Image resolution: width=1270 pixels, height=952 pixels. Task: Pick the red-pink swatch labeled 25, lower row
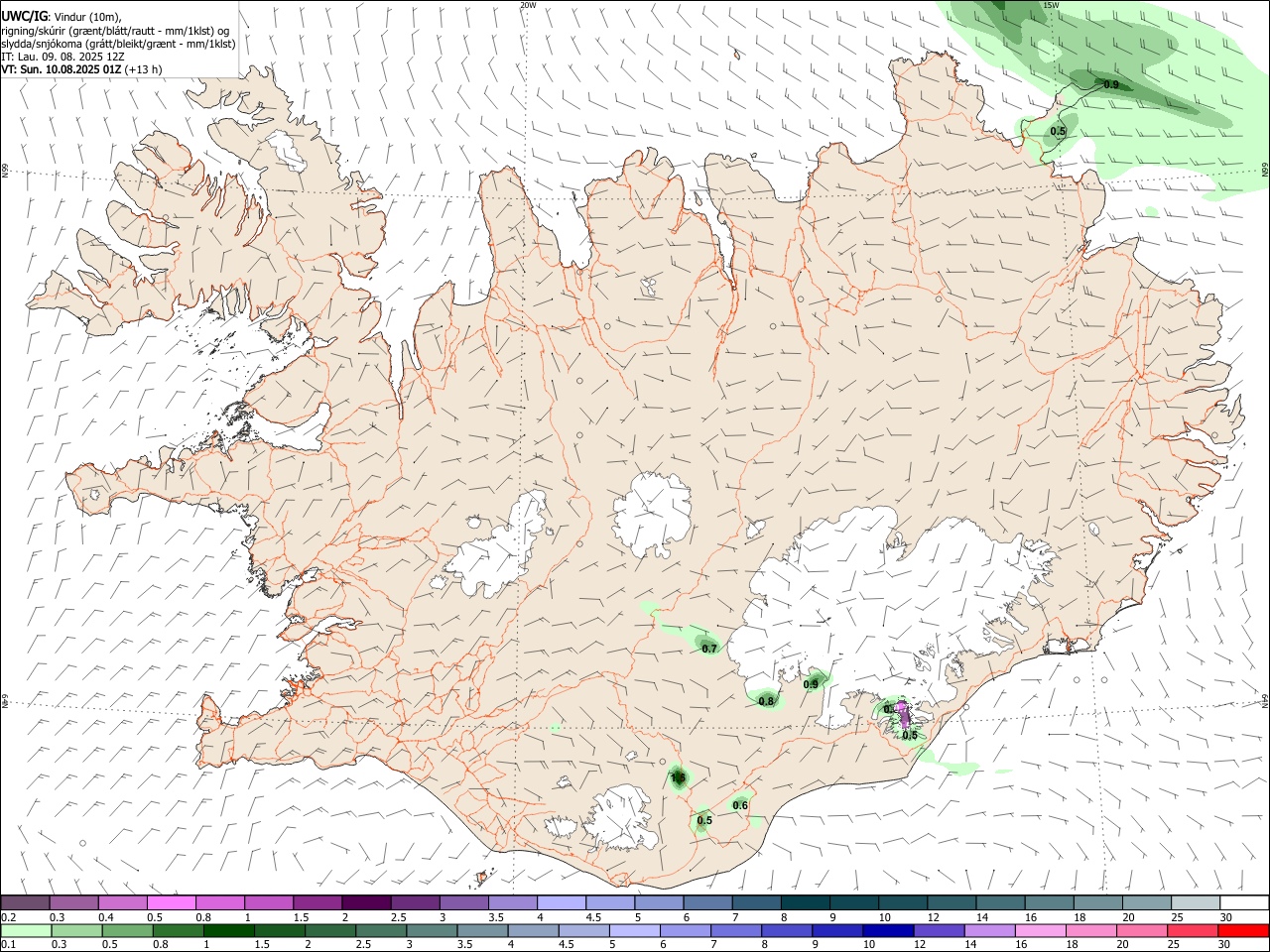coord(1194,930)
